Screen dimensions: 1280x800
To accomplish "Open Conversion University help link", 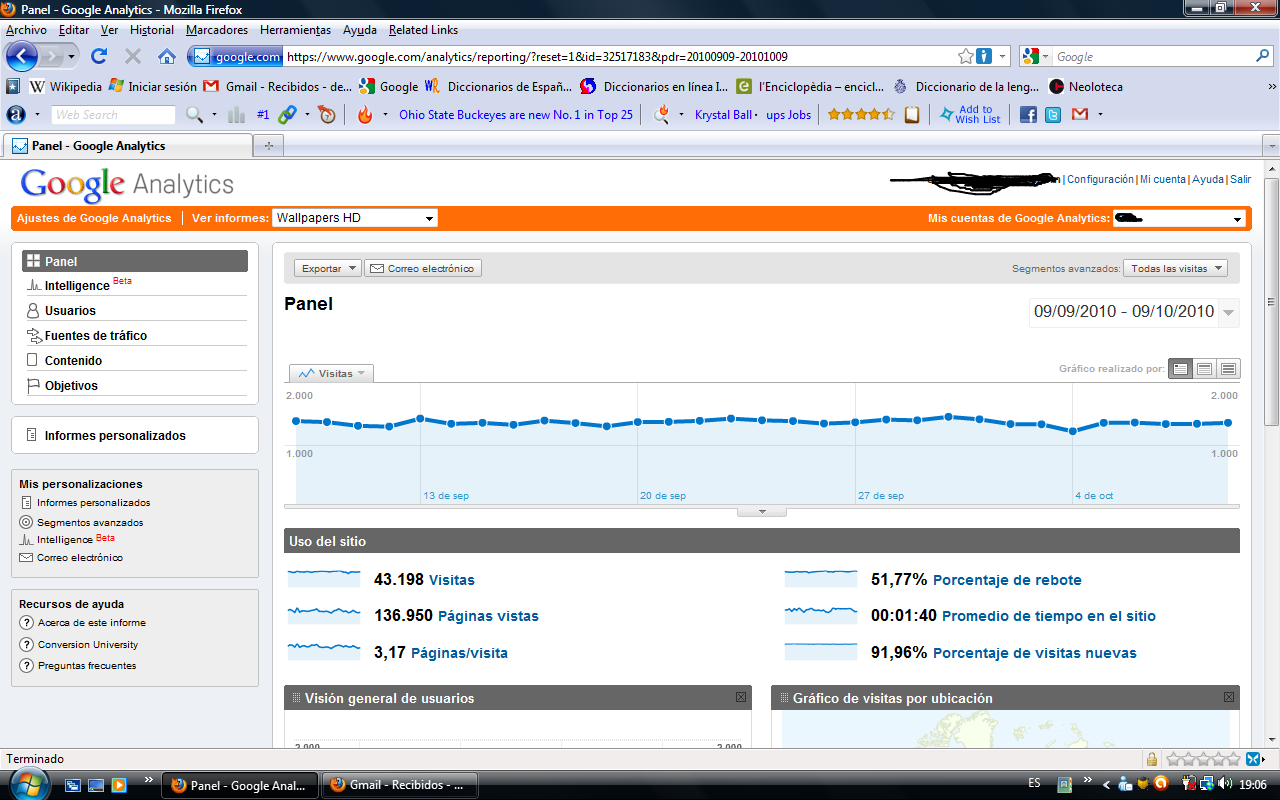I will click(x=88, y=644).
